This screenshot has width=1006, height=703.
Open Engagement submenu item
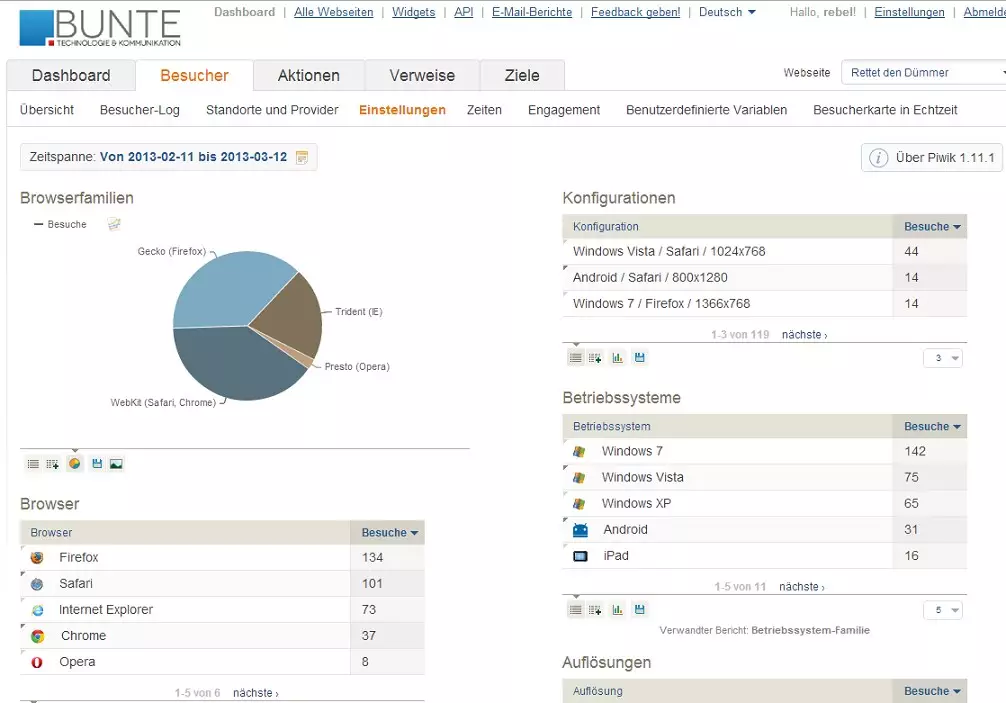(x=564, y=110)
